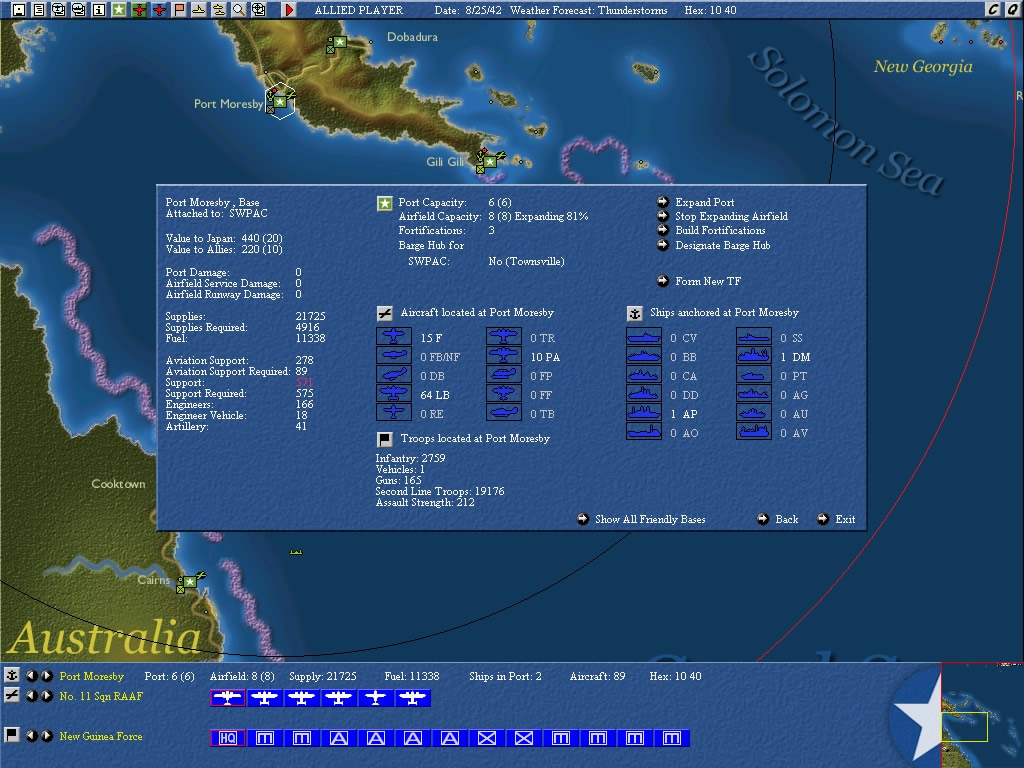1024x768 pixels.
Task: Click the single yellow ship toolbar icon
Action: [199, 10]
